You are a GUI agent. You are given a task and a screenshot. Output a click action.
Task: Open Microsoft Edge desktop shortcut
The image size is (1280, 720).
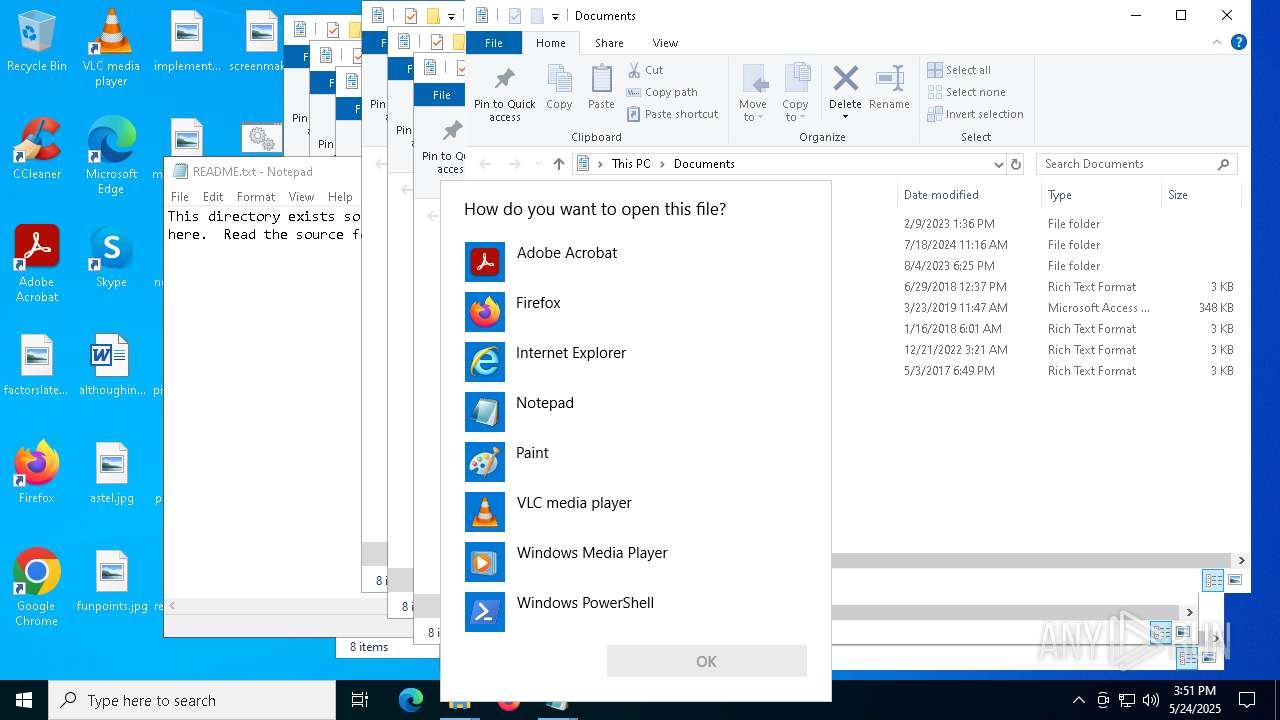pos(111,156)
